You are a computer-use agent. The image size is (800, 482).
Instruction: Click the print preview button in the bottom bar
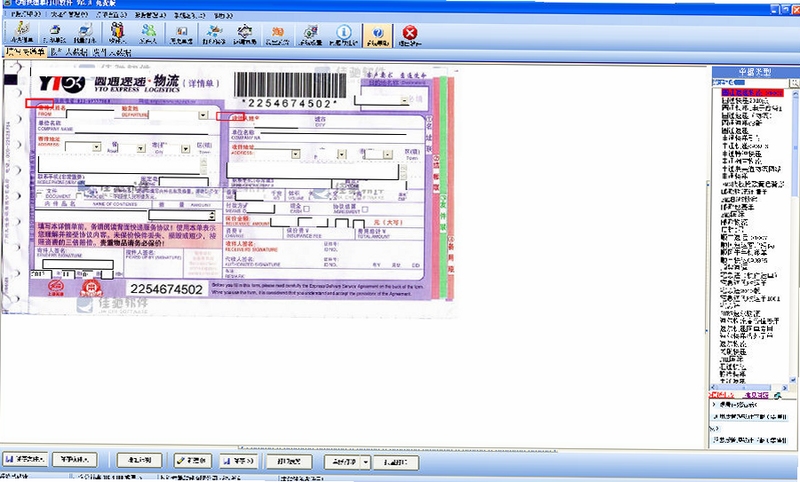tap(289, 462)
